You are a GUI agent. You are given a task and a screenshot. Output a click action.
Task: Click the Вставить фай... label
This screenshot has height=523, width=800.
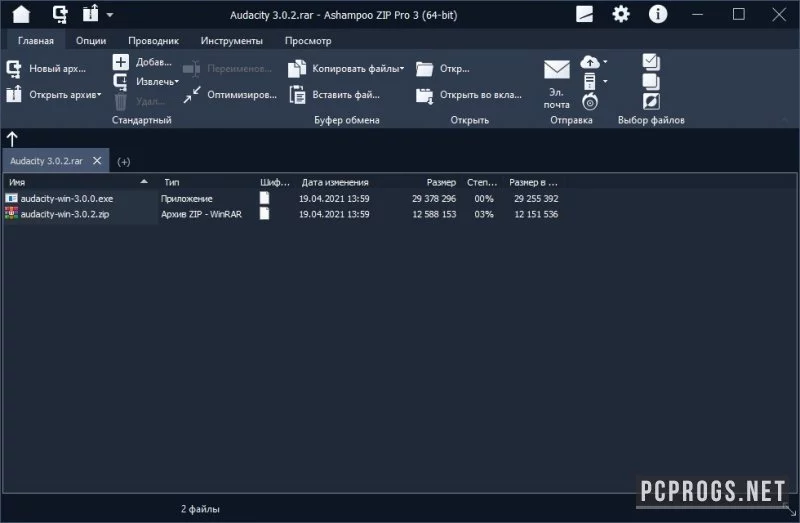[x=346, y=95]
